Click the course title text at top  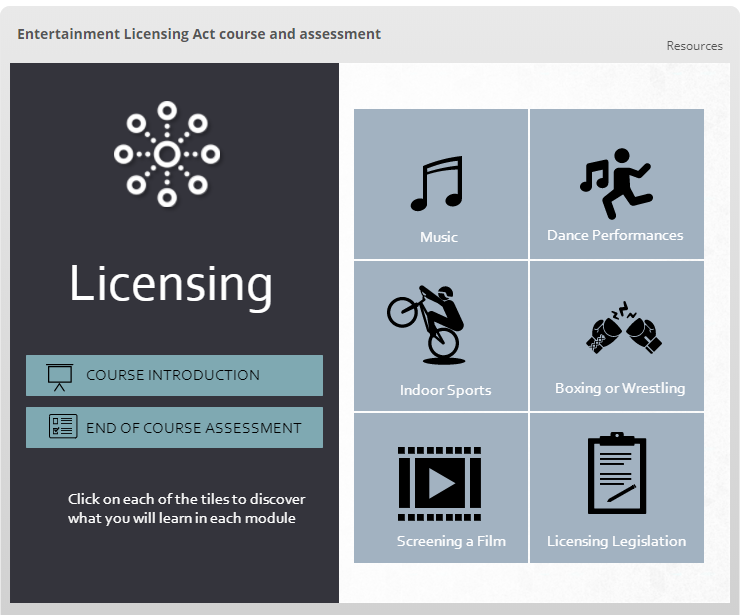pyautogui.click(x=199, y=34)
